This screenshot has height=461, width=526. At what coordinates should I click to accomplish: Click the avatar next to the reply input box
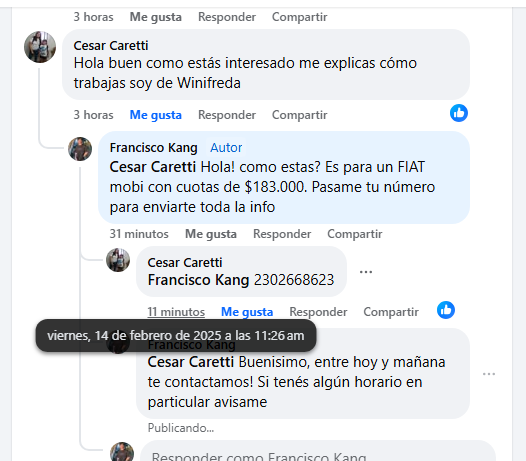coord(122,452)
